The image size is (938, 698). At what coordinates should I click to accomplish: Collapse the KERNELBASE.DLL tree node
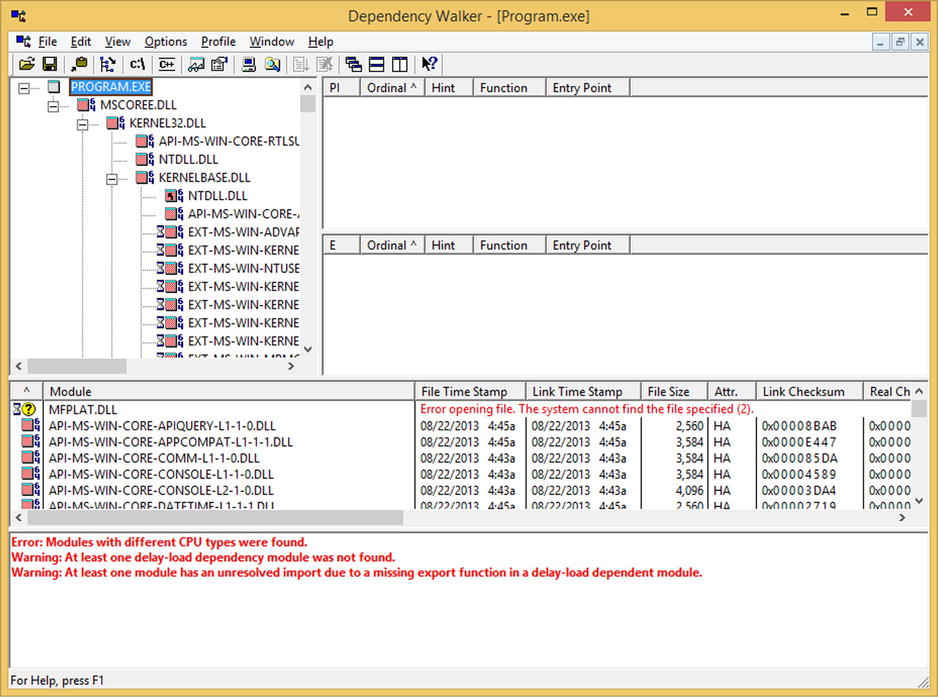pyautogui.click(x=112, y=179)
